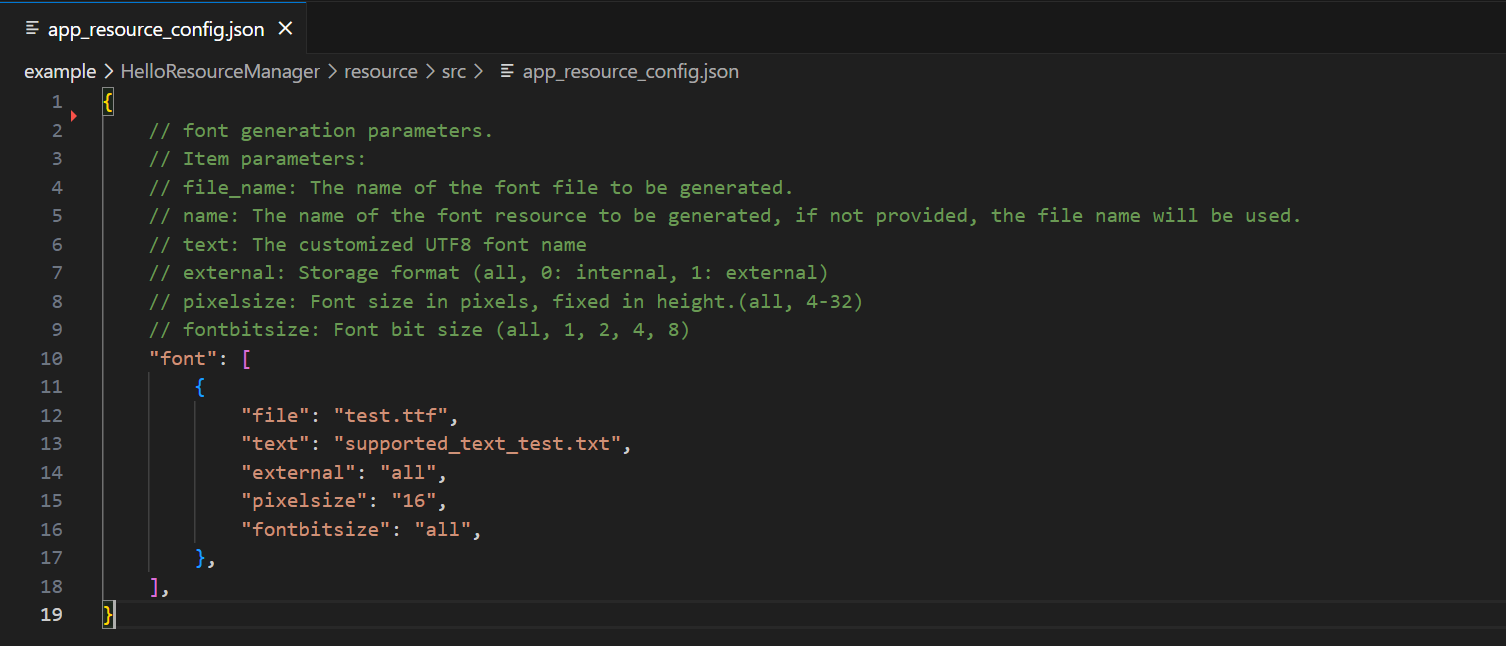Screen dimensions: 1506x646
Task: Click the red marker on line 1
Action: (x=74, y=116)
